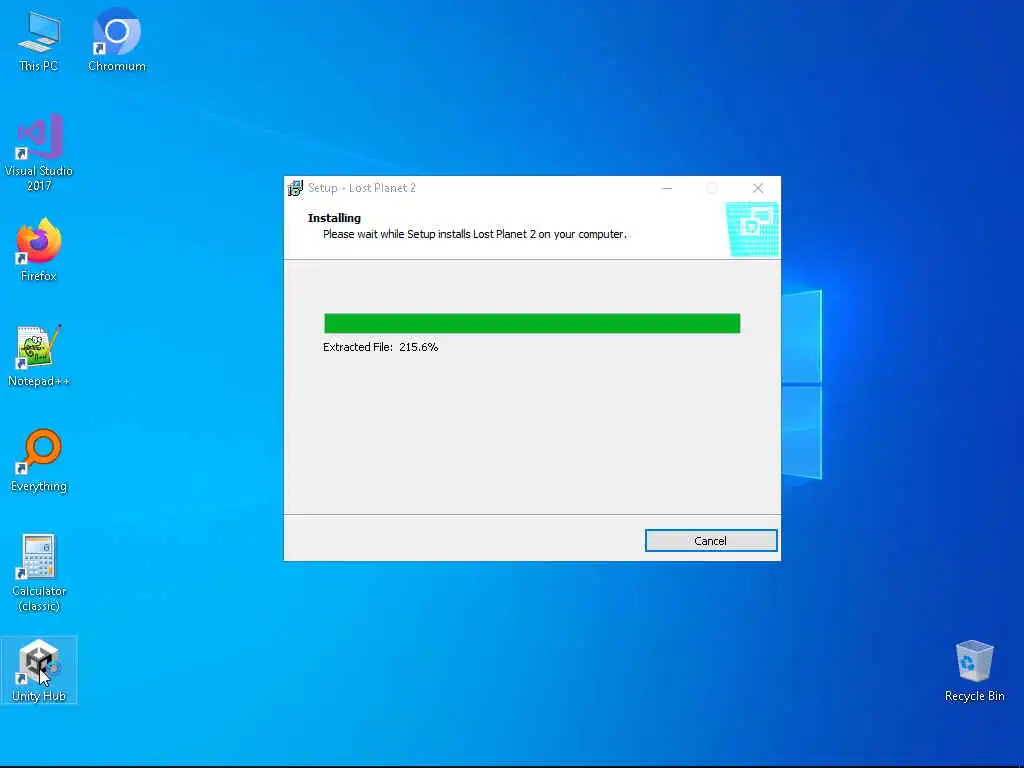Cancel the Lost Planet 2 installation
Screen dimensions: 1024x768
tap(711, 541)
